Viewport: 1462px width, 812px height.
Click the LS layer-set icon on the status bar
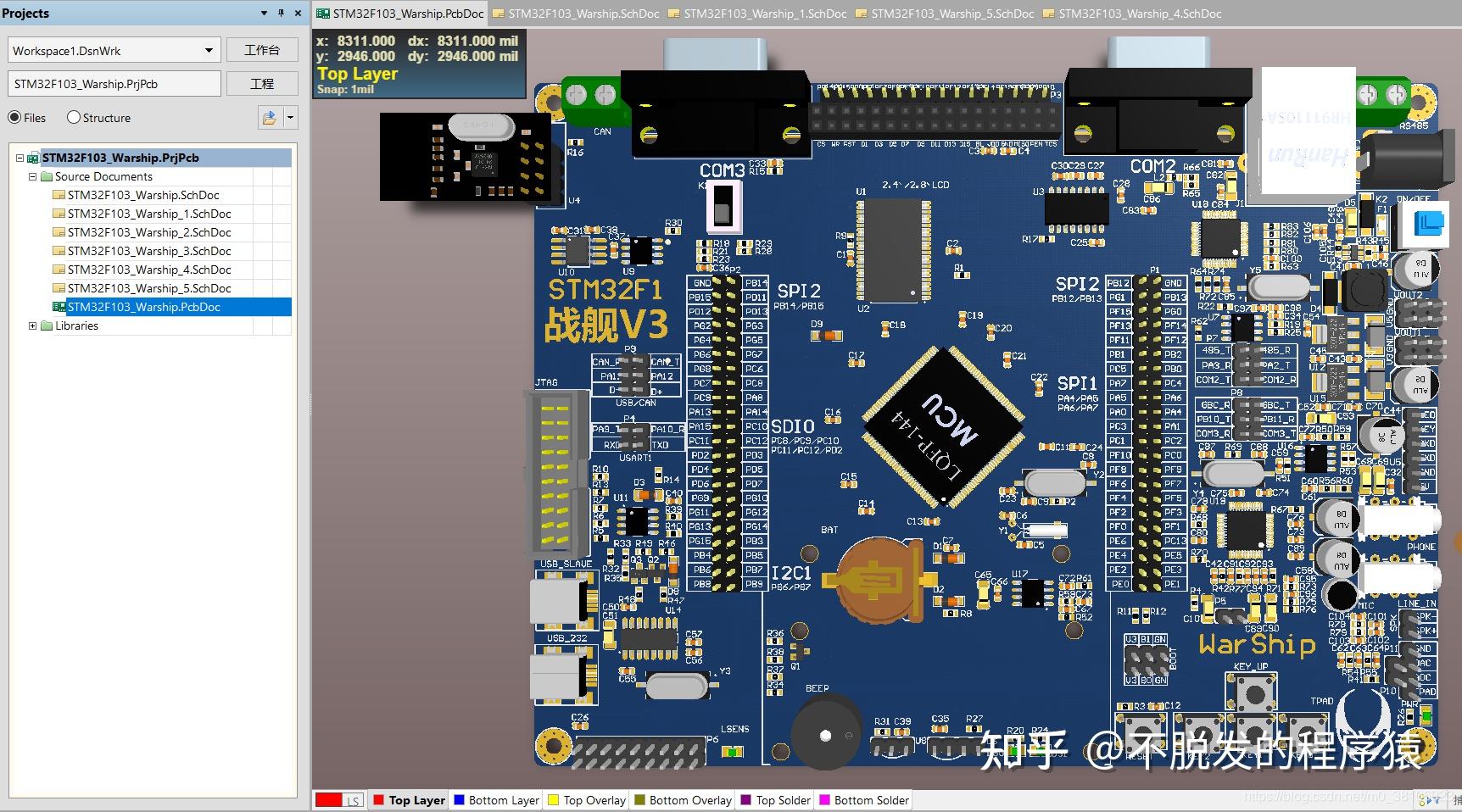[x=338, y=799]
